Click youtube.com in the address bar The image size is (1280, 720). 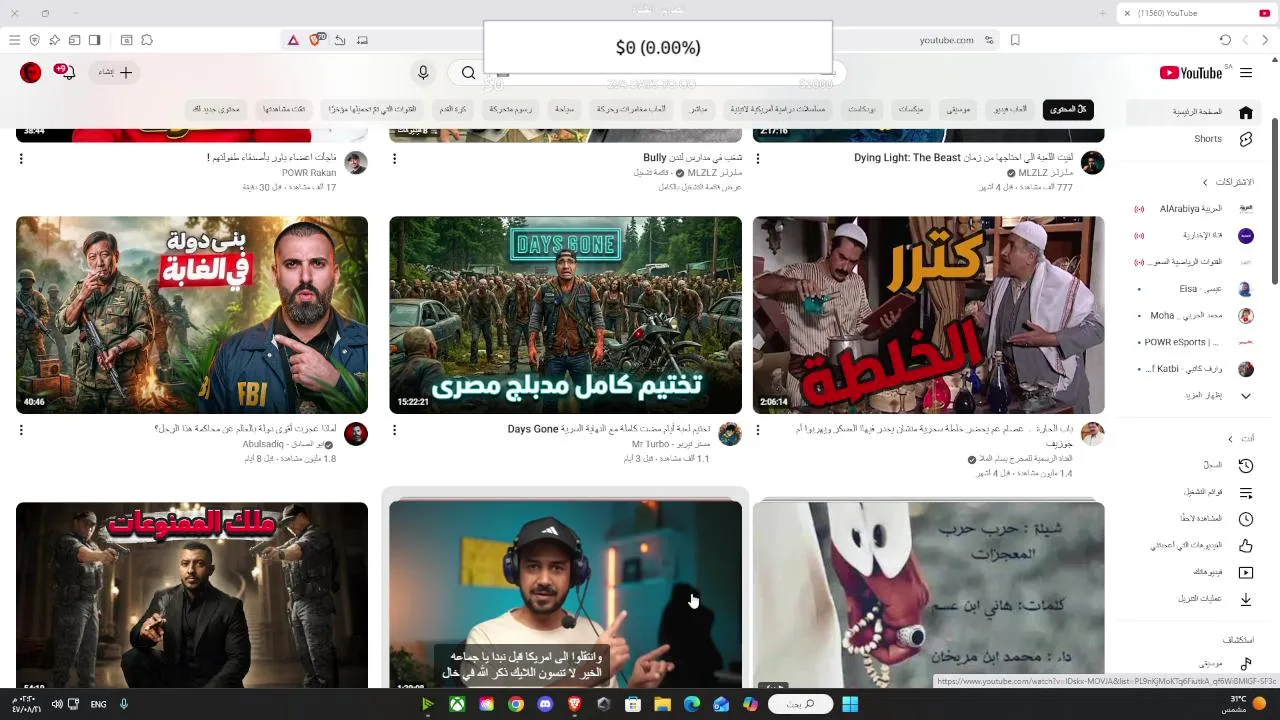coord(946,40)
